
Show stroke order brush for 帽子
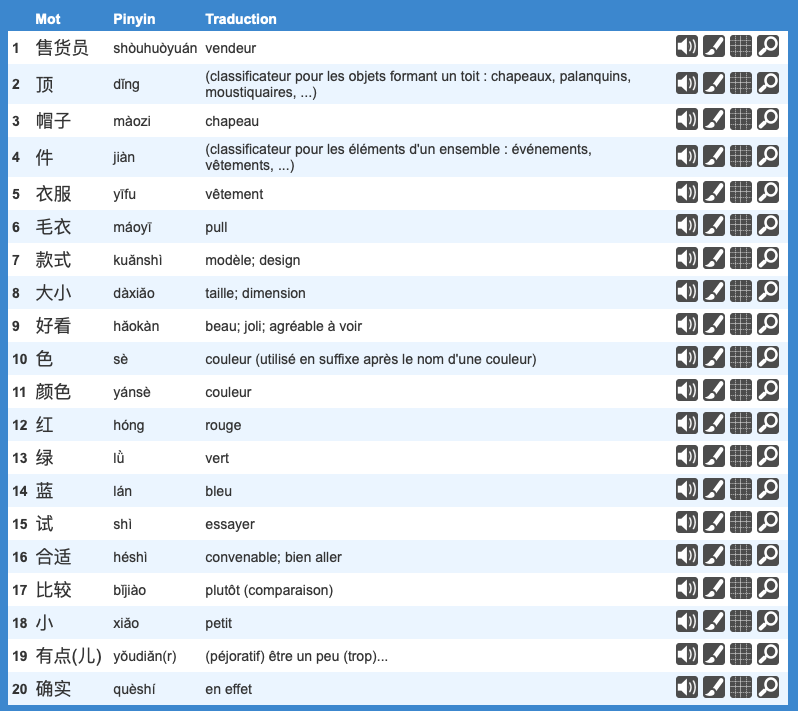coord(713,121)
